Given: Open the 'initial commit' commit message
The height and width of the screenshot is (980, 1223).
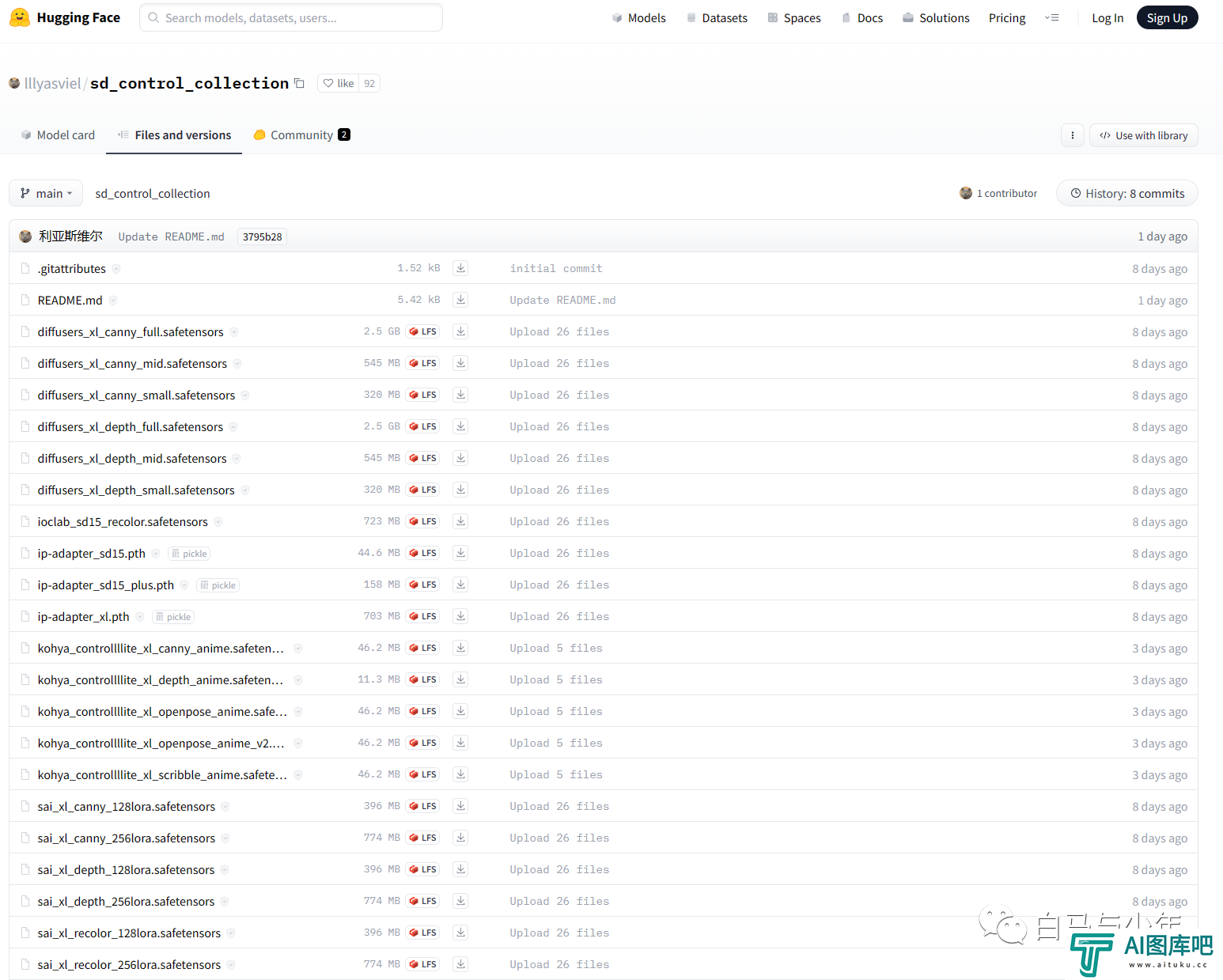Looking at the screenshot, I should pyautogui.click(x=556, y=268).
